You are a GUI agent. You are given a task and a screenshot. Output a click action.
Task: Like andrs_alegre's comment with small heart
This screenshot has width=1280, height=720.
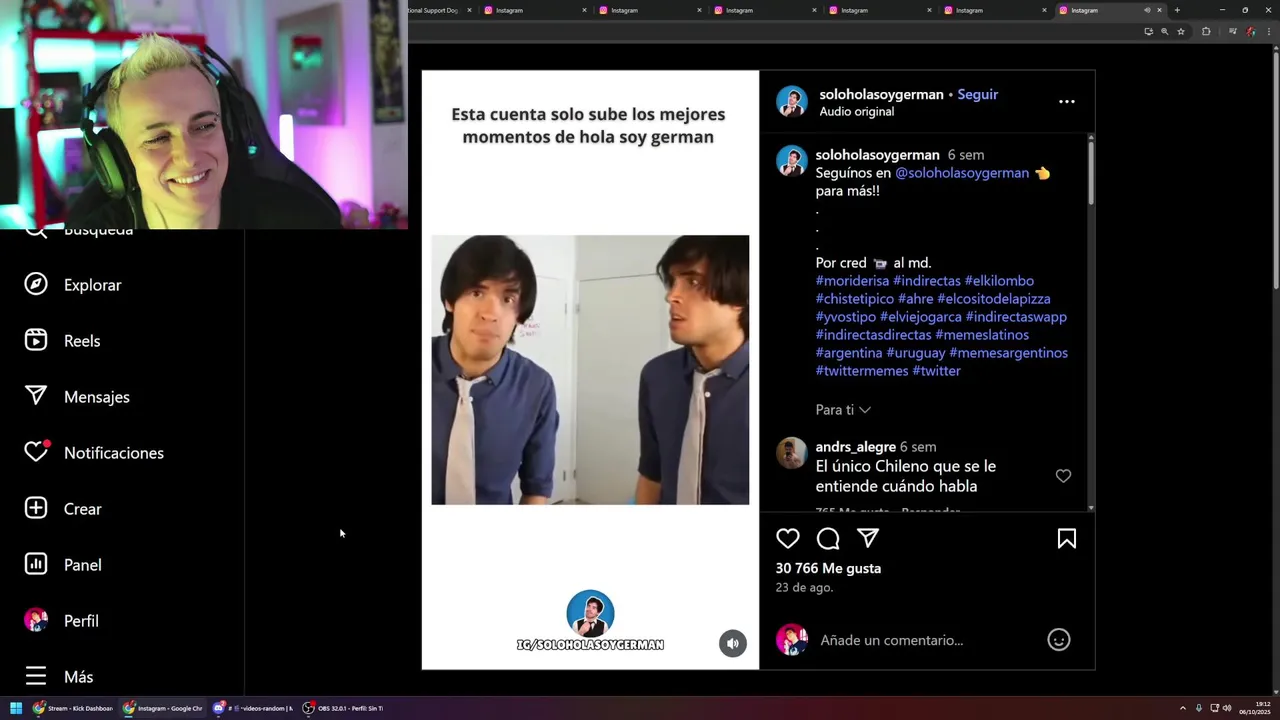(x=1063, y=476)
